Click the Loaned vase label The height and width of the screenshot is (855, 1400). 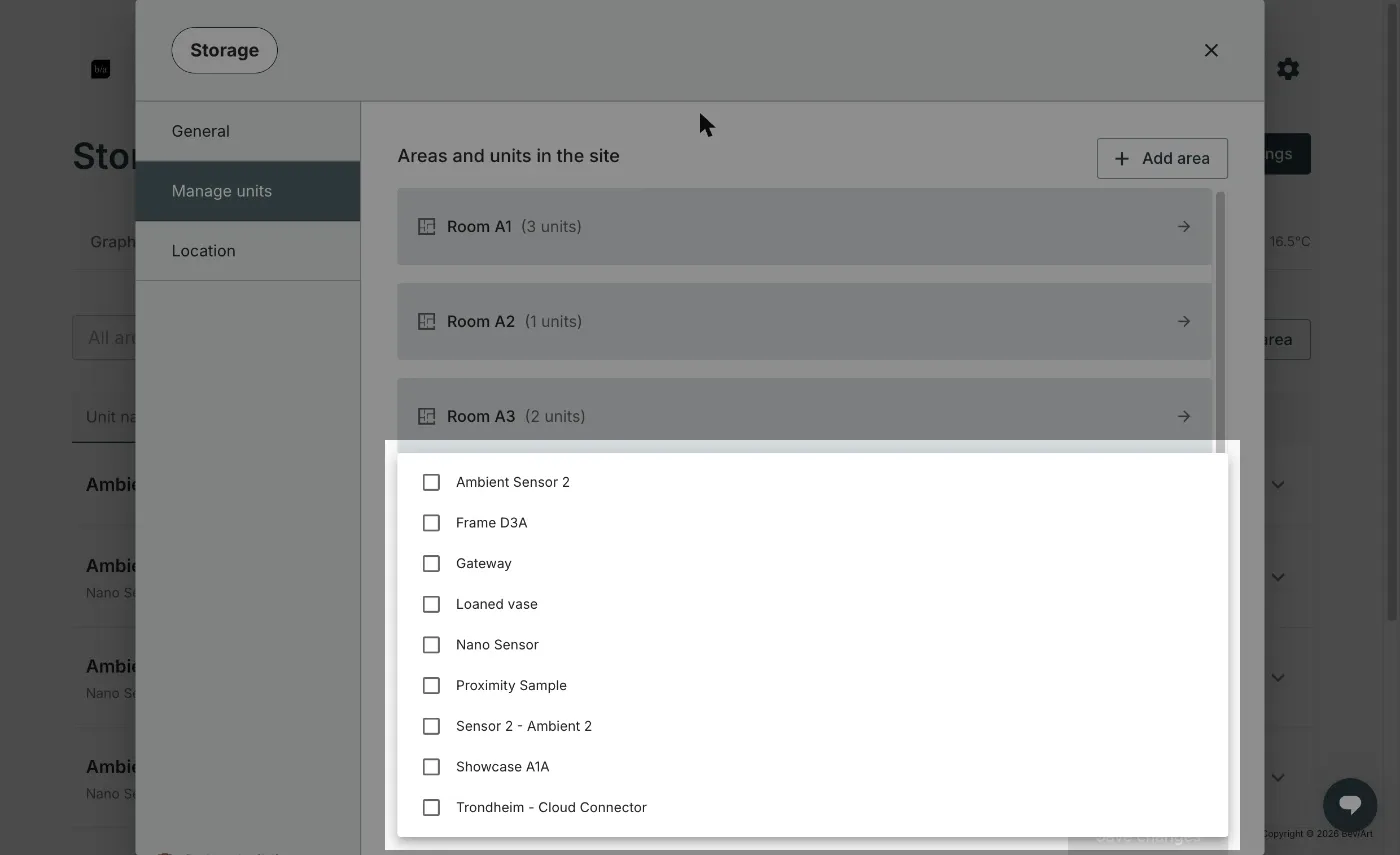point(497,604)
